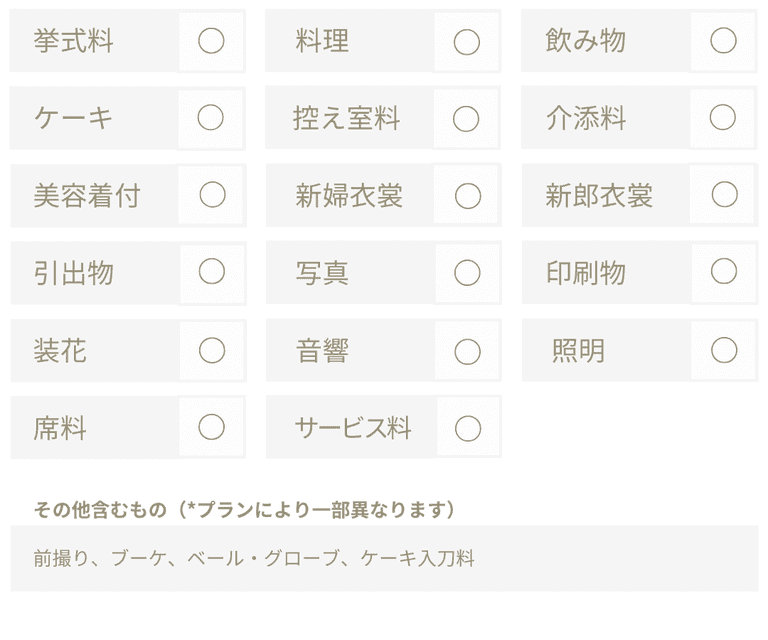Image resolution: width=768 pixels, height=640 pixels.
Task: Click the サービス料 item label
Action: click(353, 428)
